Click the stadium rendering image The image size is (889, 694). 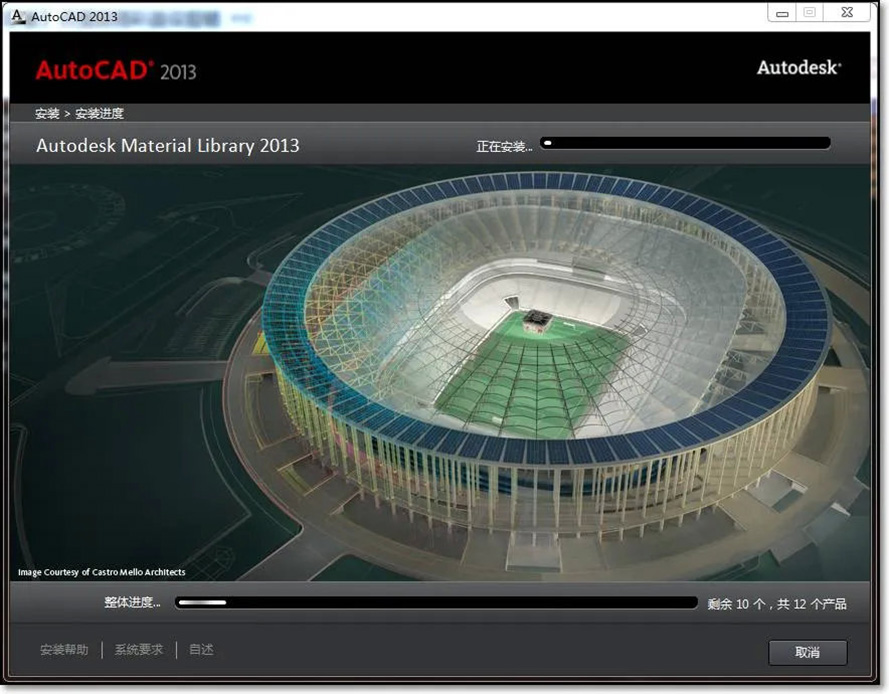[x=439, y=373]
